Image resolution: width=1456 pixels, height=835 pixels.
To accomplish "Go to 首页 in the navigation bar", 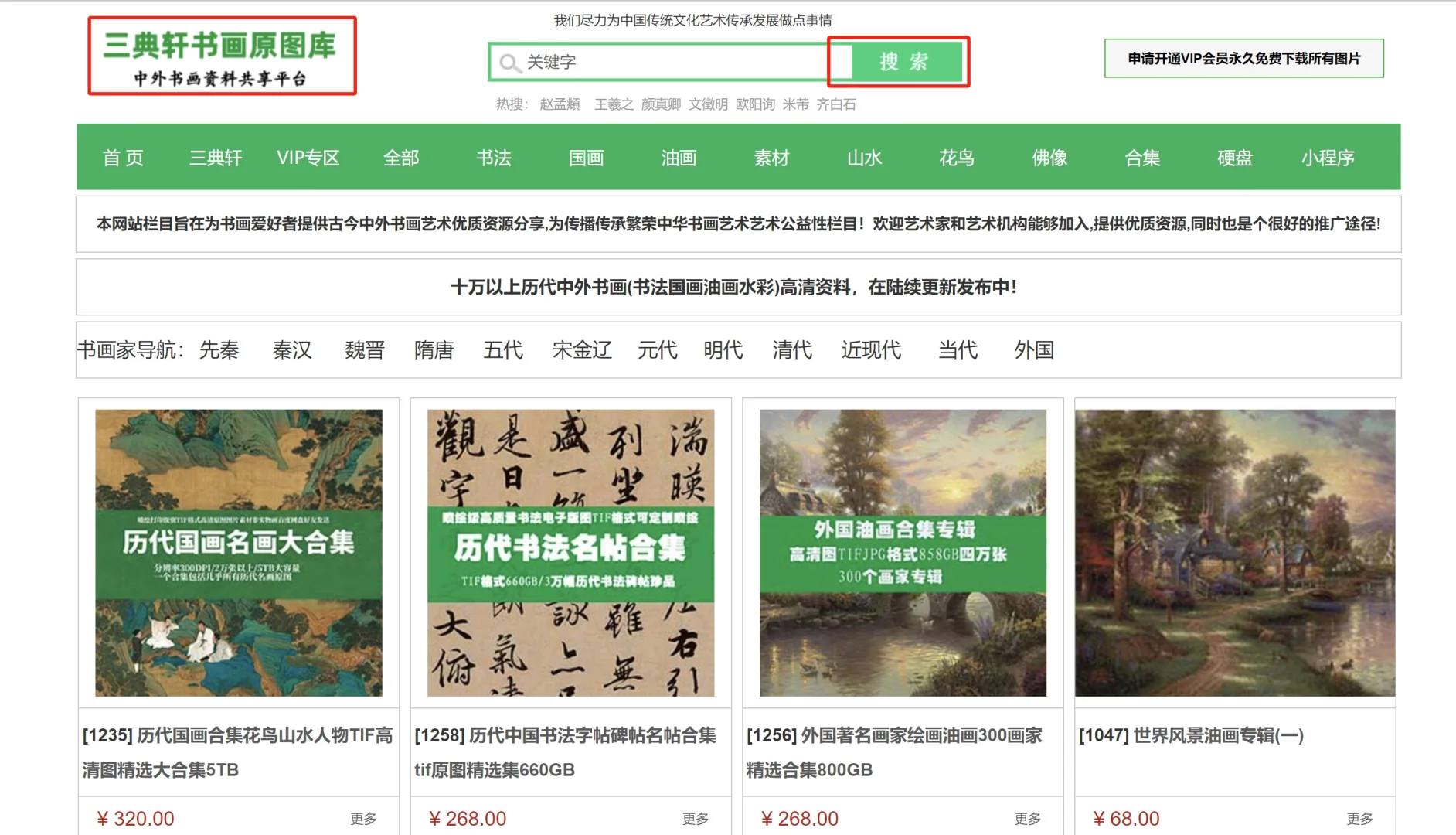I will [123, 158].
